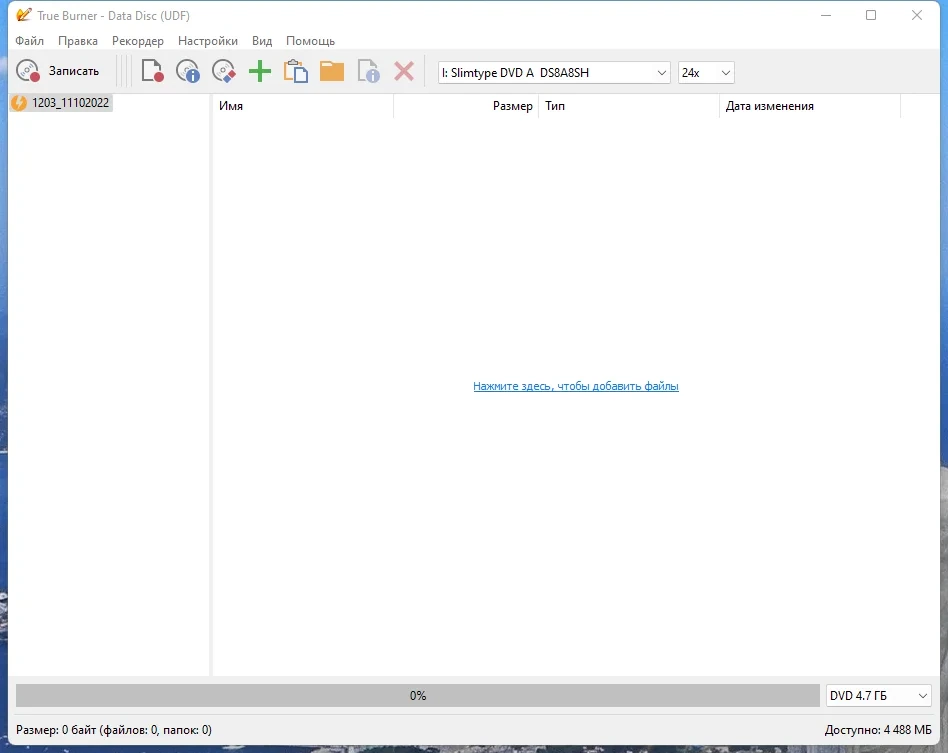This screenshot has width=948, height=753.
Task: Close the True Burner window
Action: [x=917, y=15]
